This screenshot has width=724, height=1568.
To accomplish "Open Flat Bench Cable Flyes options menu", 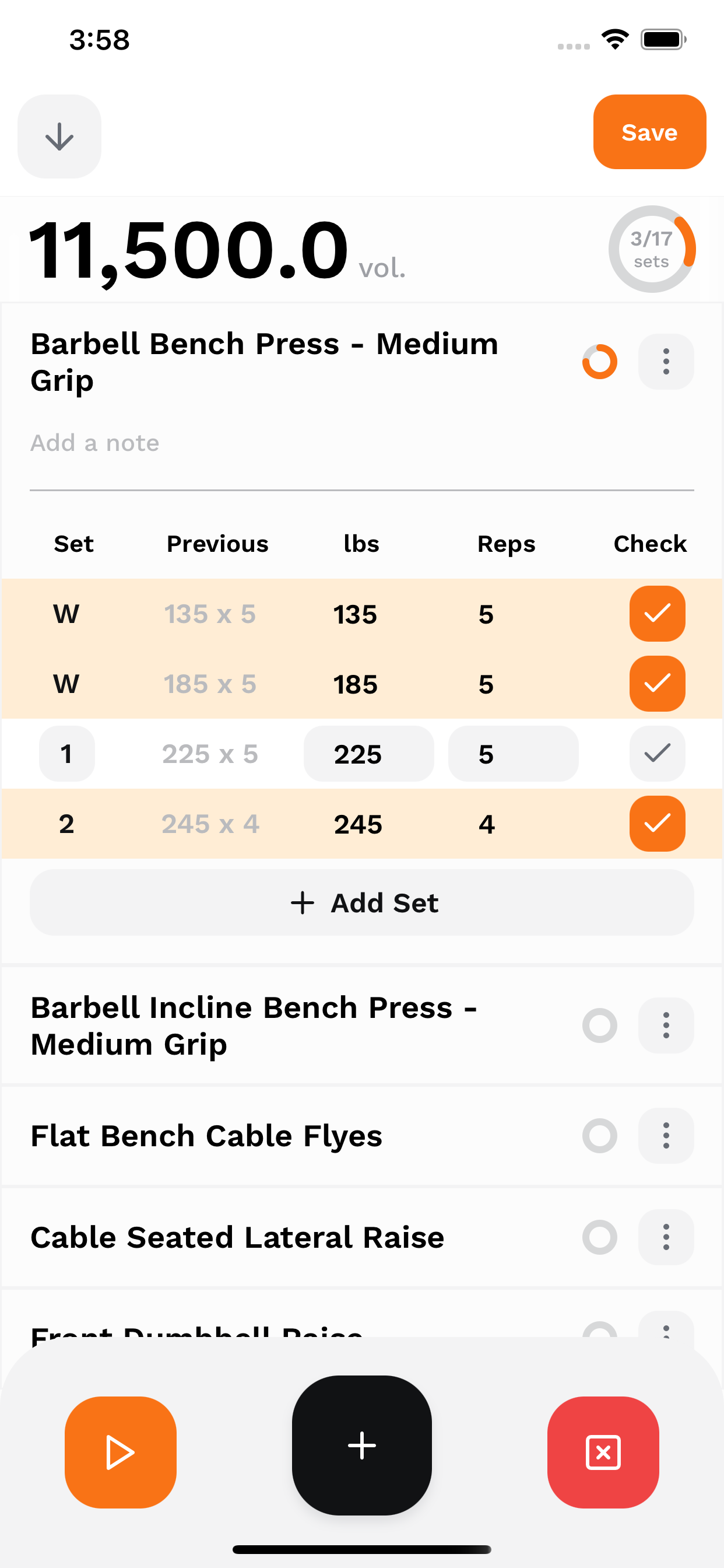I will pos(666,1135).
